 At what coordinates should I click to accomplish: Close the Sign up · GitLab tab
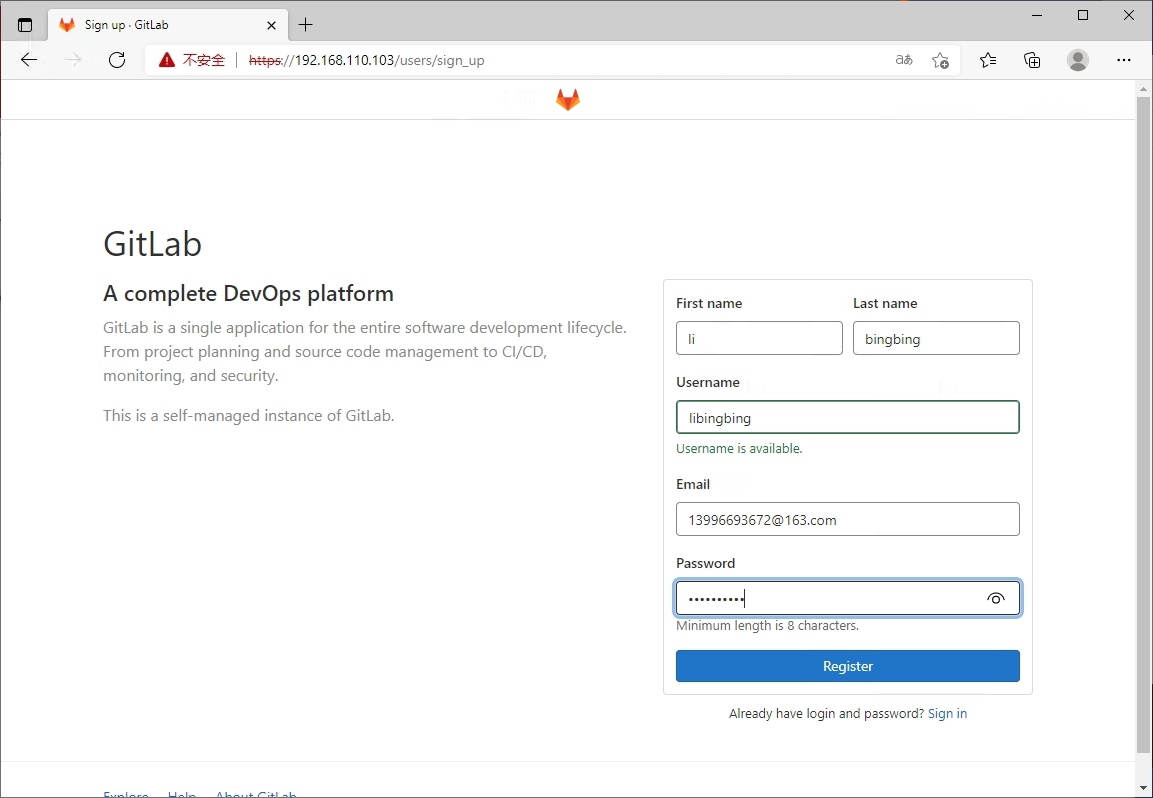(x=271, y=25)
